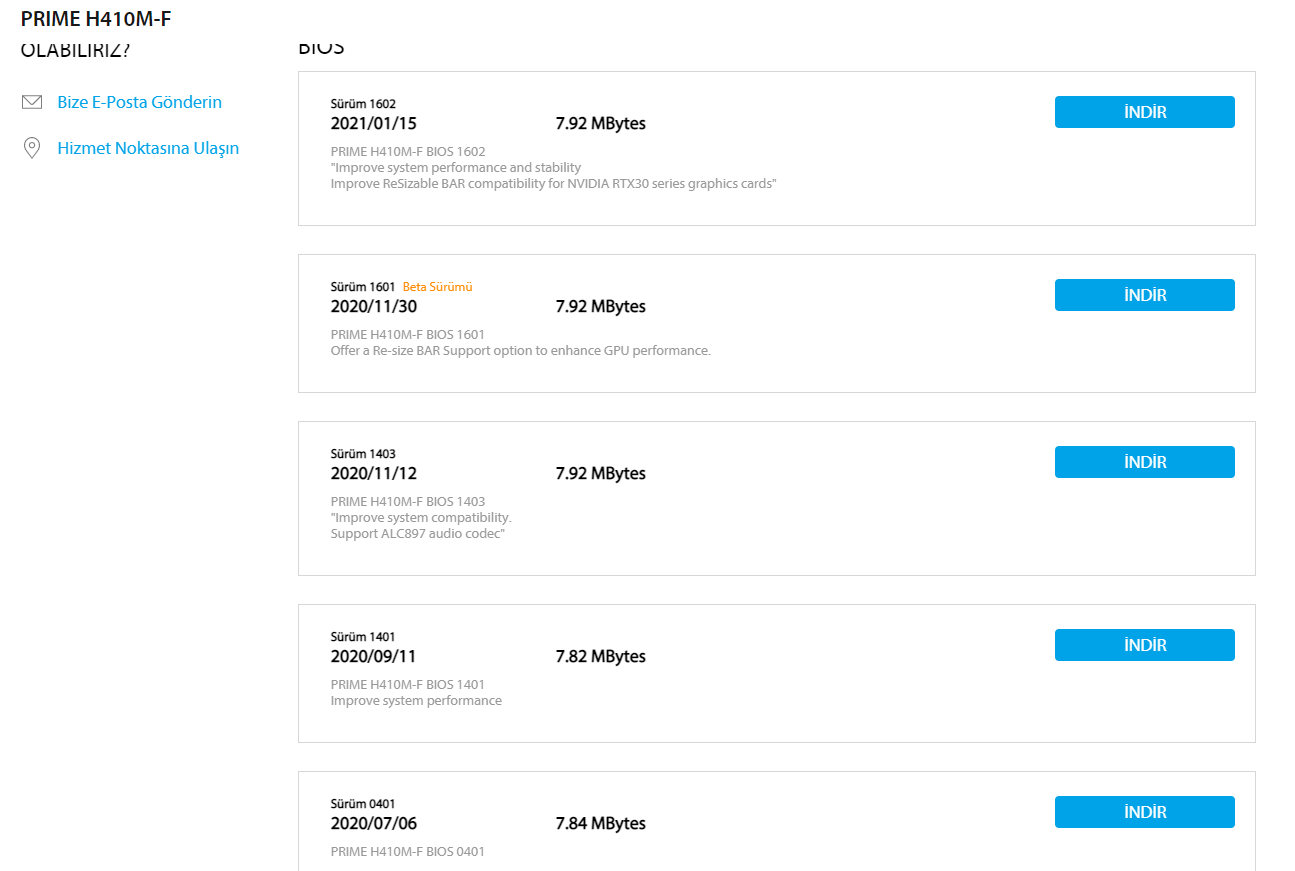Click the location pin icon for service points
Image resolution: width=1295 pixels, height=871 pixels.
pos(32,148)
